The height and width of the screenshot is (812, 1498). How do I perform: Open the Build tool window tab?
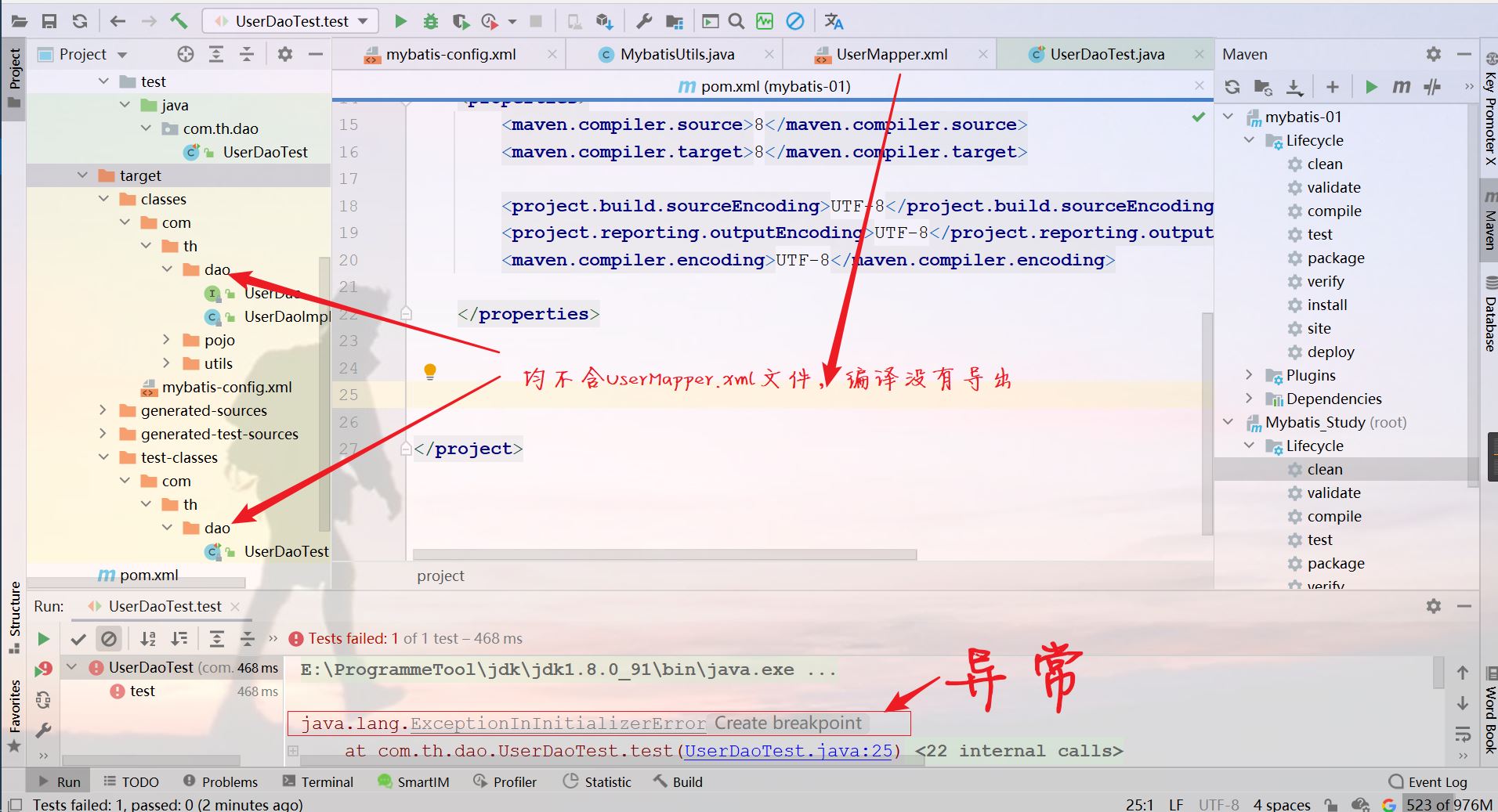point(678,781)
